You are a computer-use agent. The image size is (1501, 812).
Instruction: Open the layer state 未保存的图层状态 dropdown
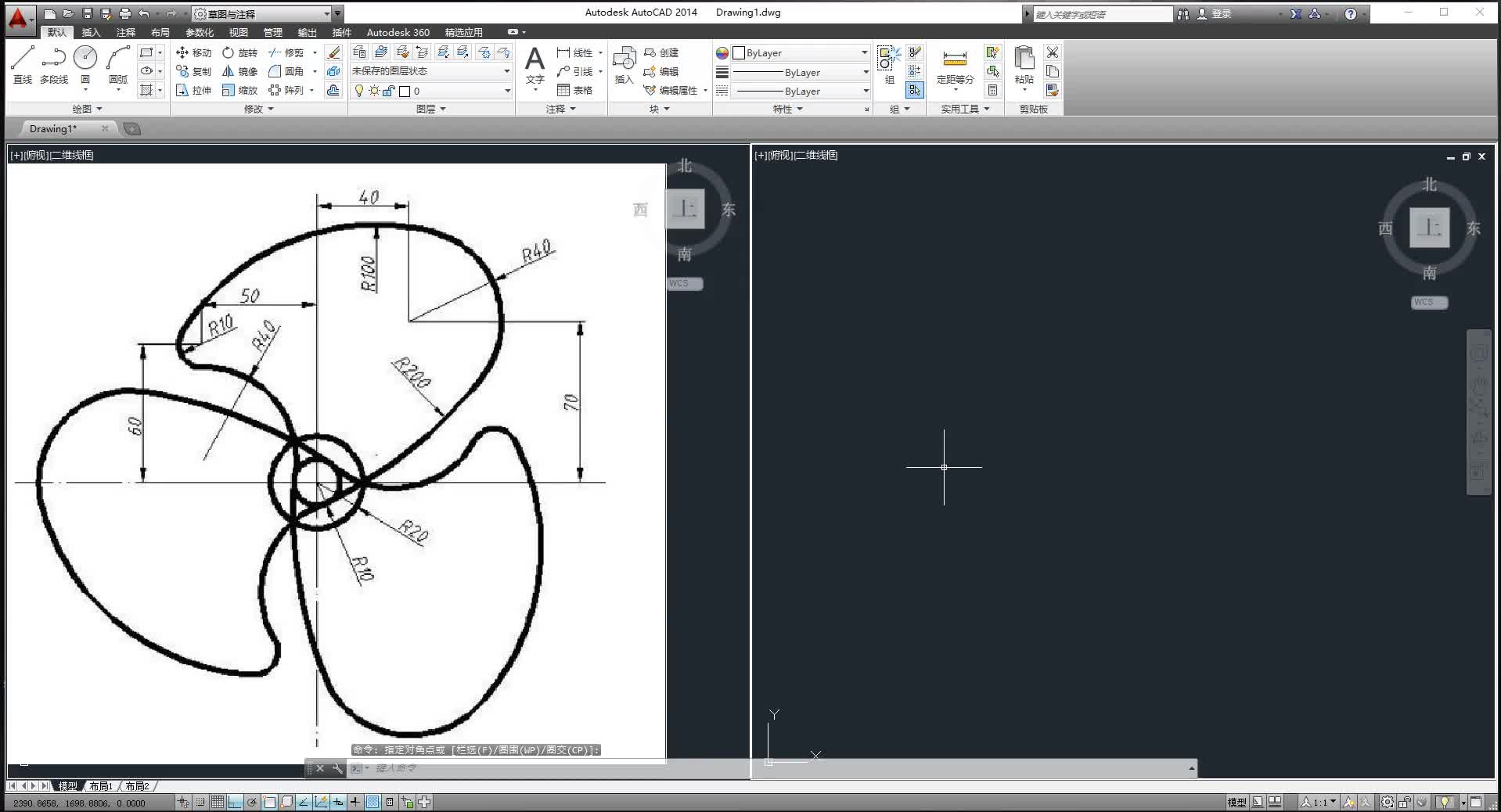pos(431,70)
